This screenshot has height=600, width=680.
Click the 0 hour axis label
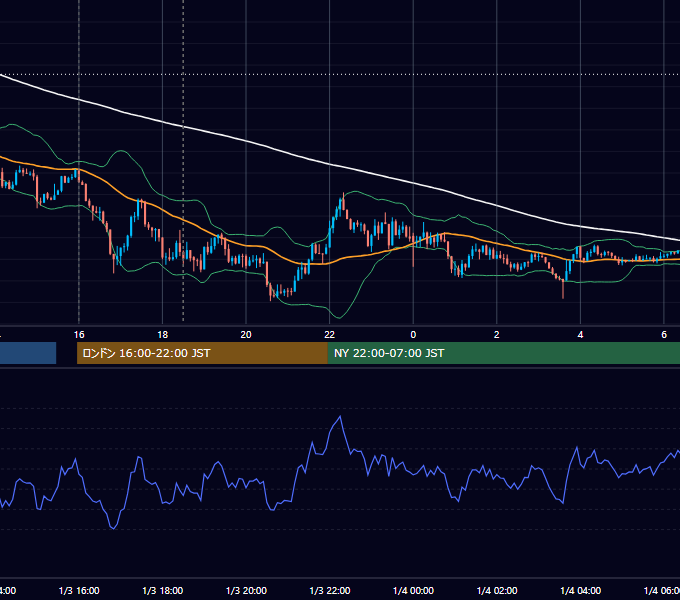coord(413,335)
